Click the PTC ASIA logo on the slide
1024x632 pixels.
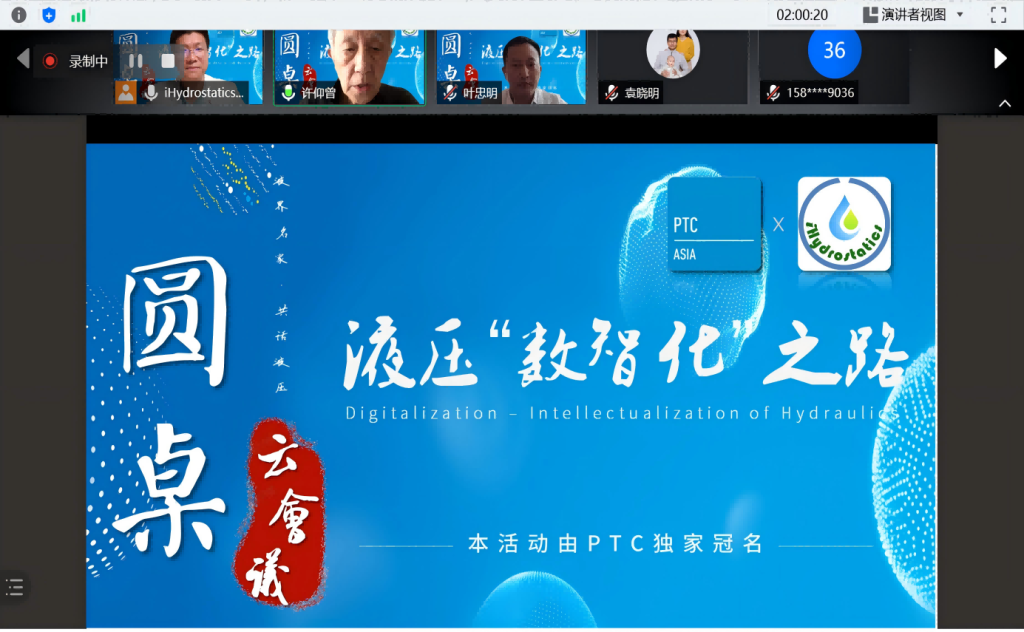pyautogui.click(x=714, y=225)
